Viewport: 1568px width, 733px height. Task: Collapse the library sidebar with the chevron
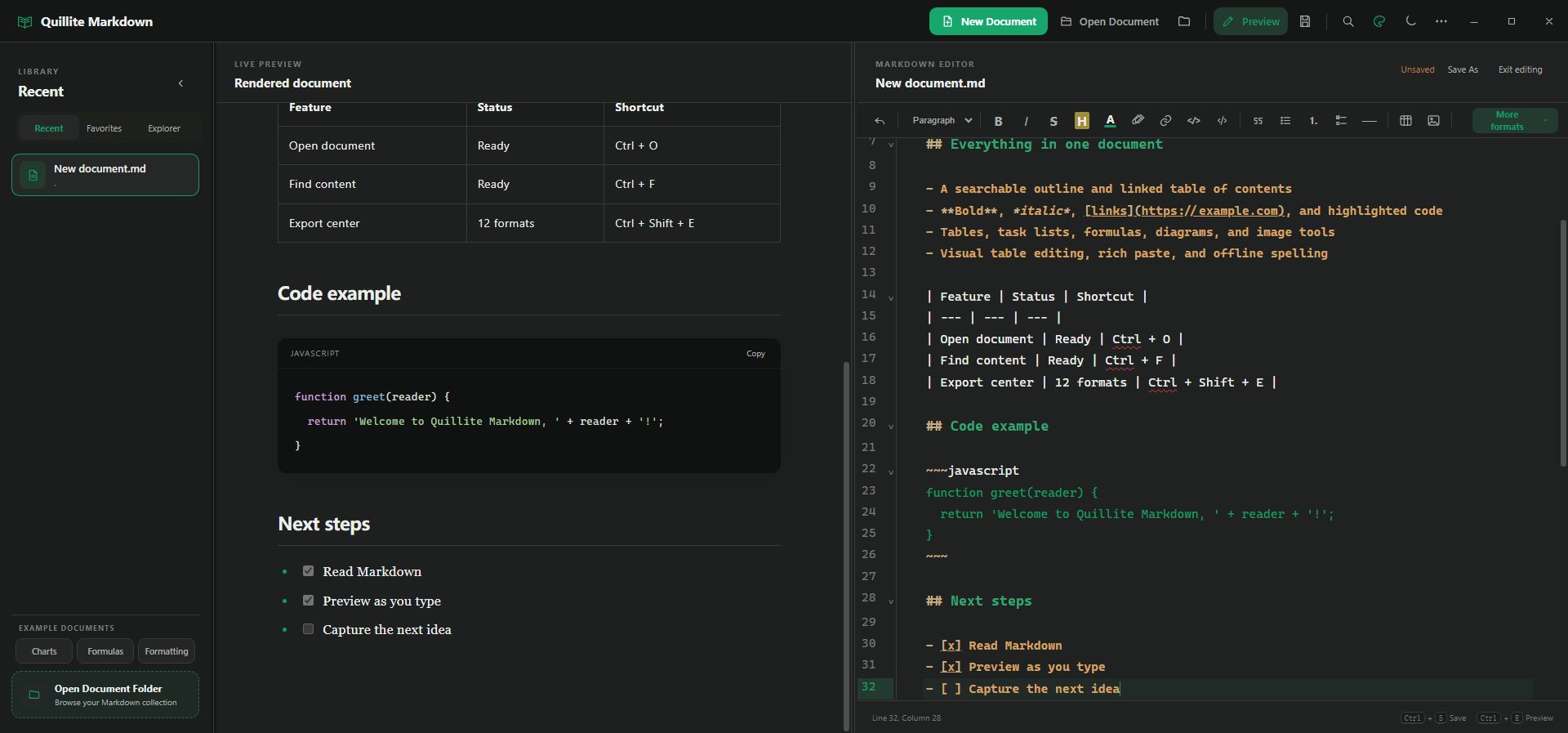(180, 83)
